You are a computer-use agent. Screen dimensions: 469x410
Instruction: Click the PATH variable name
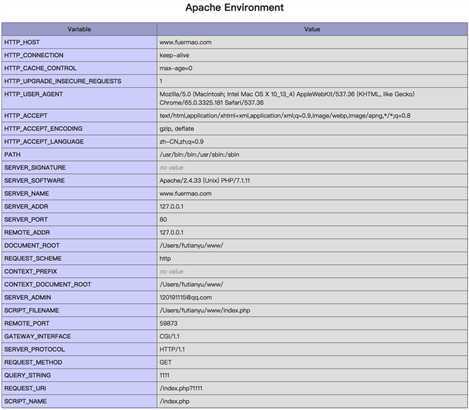pyautogui.click(x=12, y=155)
